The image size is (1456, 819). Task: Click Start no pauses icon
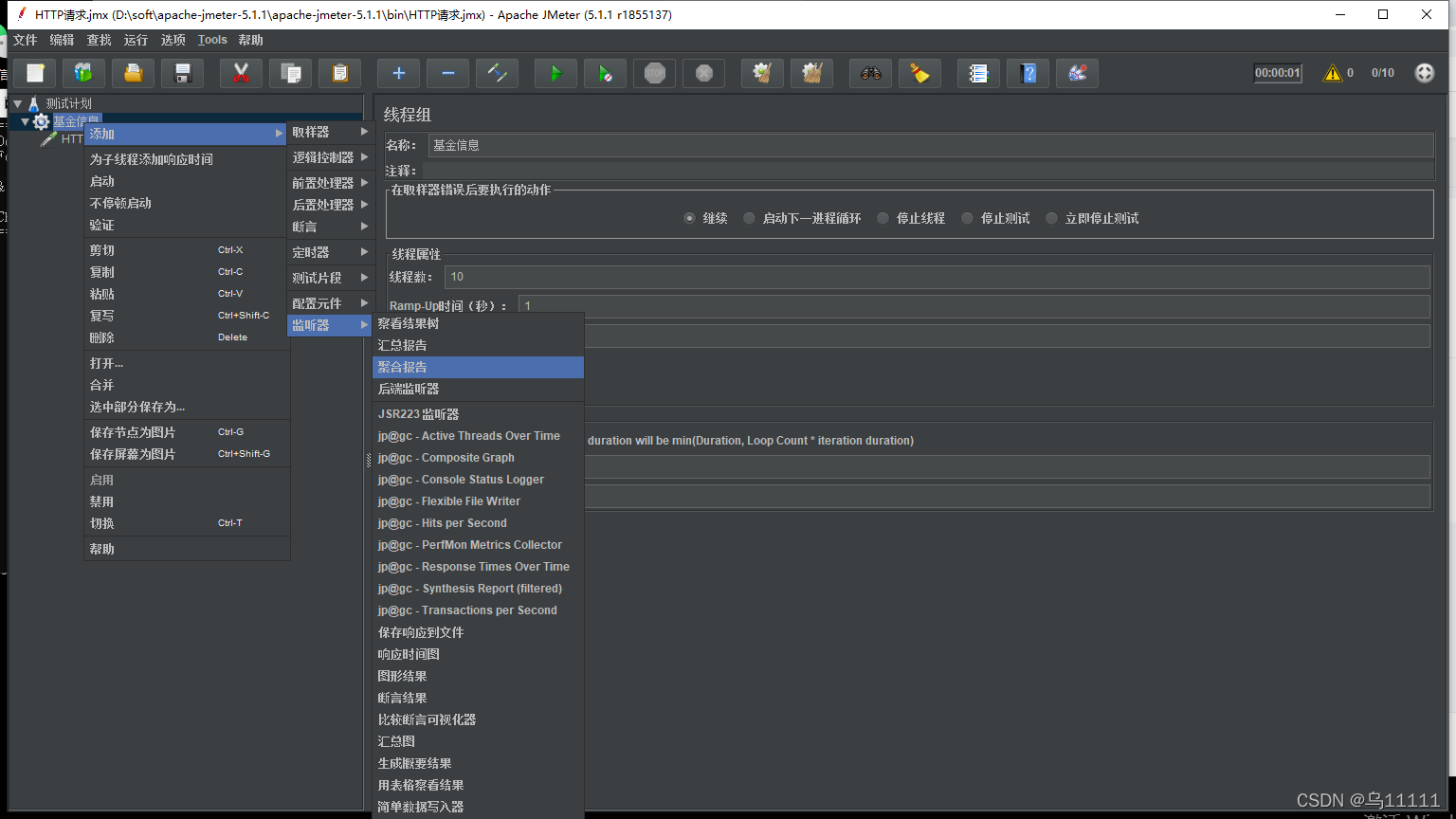[606, 73]
